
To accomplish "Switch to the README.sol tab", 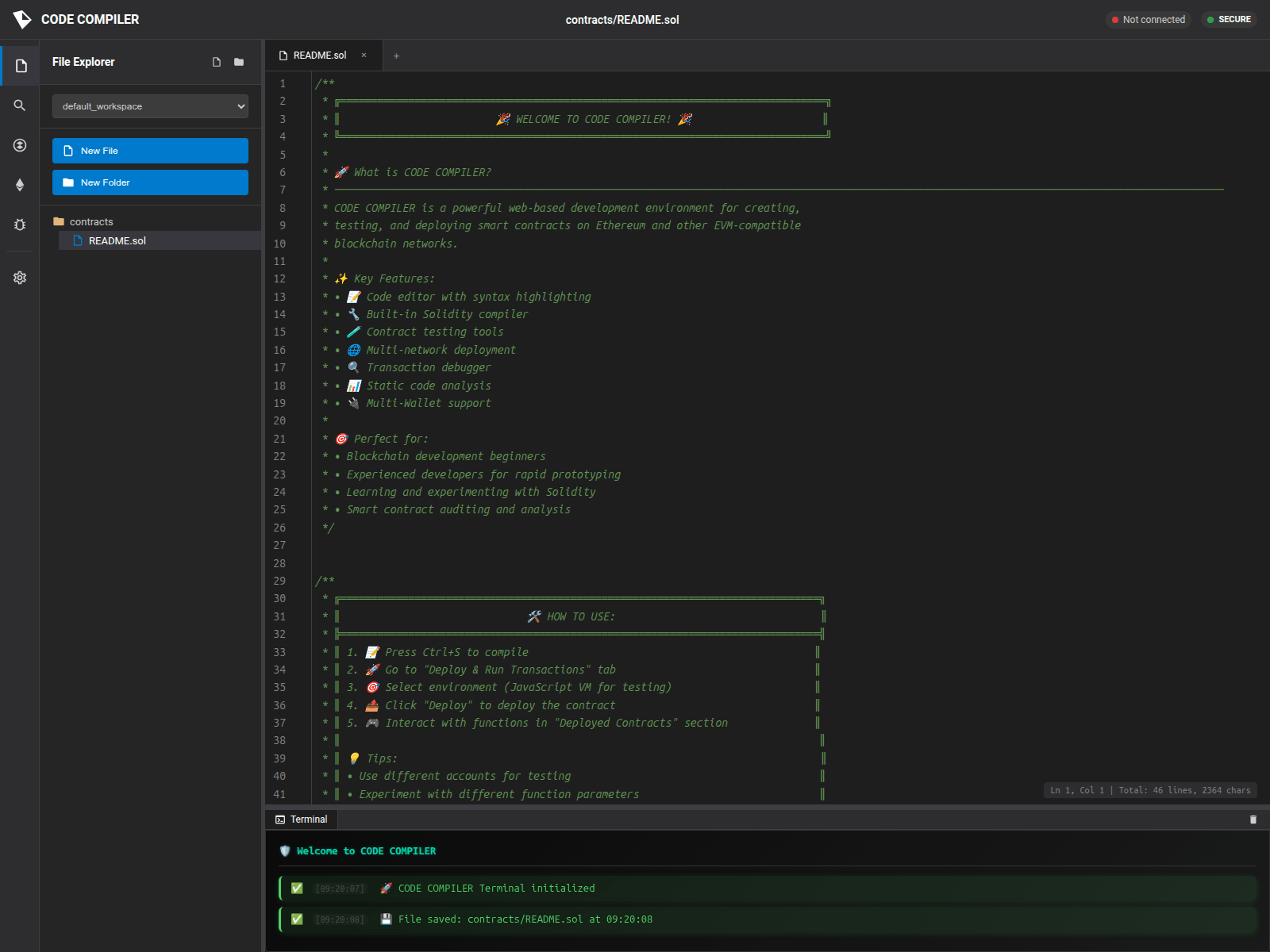I will pos(317,56).
